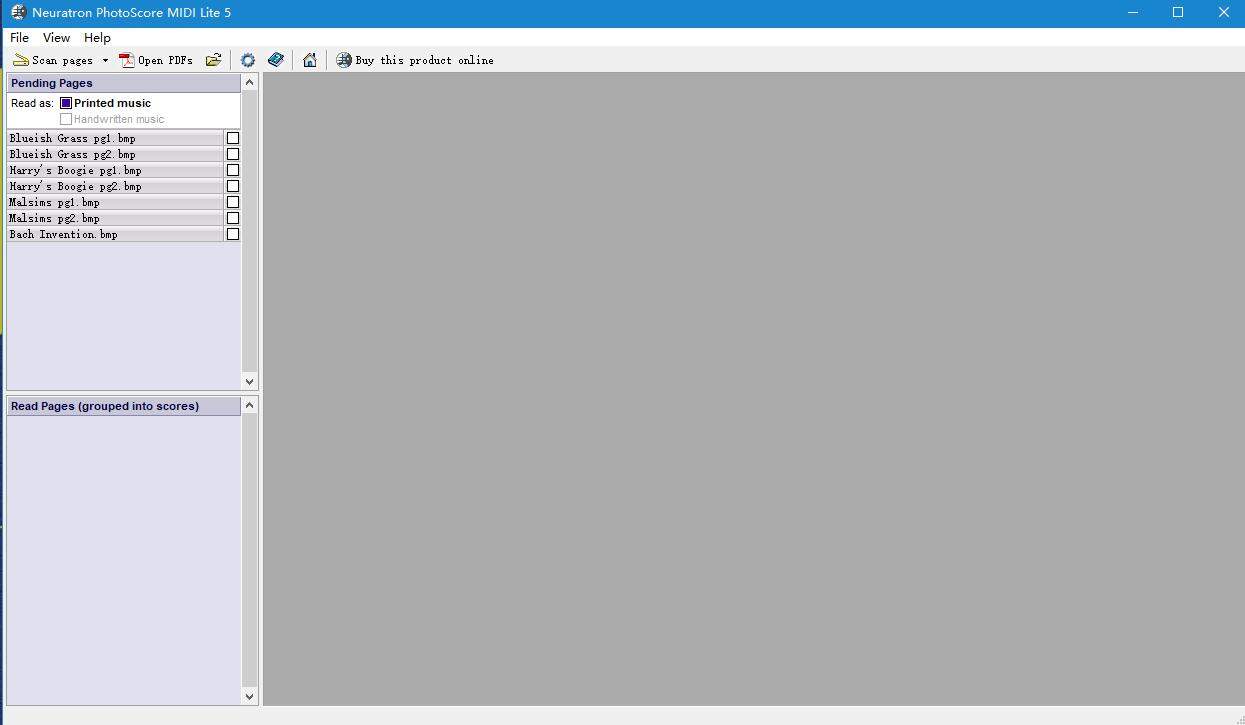
Task: Open a file using the folder icon
Action: tap(213, 59)
